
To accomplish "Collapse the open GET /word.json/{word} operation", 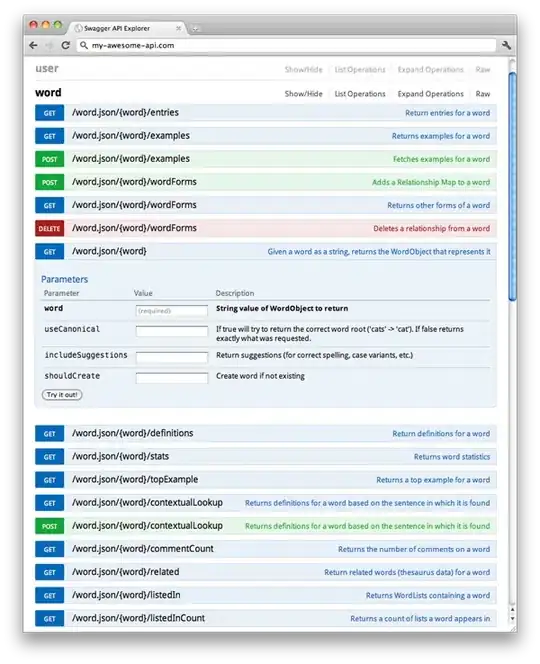I will [x=266, y=252].
